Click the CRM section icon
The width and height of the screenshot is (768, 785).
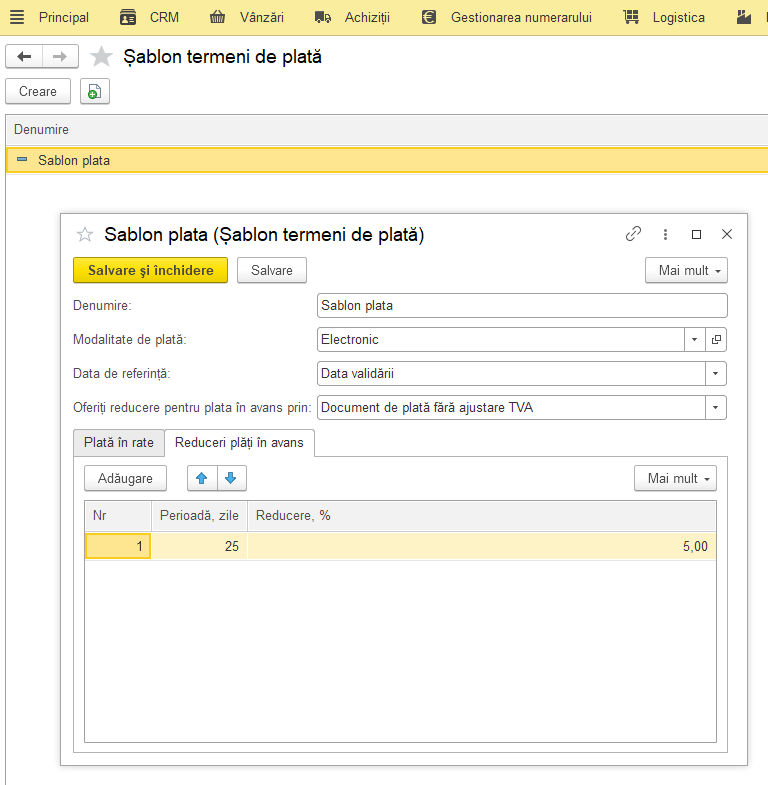128,18
